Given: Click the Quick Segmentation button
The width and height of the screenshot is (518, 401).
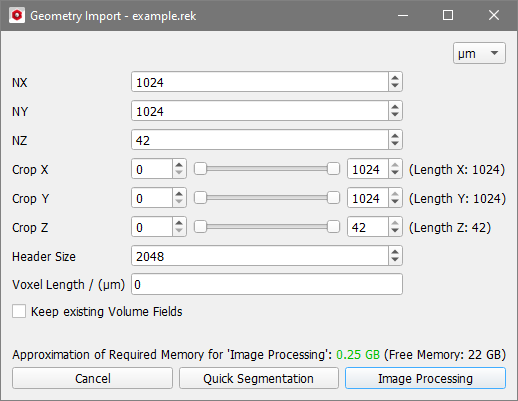Looking at the screenshot, I should [x=259, y=378].
